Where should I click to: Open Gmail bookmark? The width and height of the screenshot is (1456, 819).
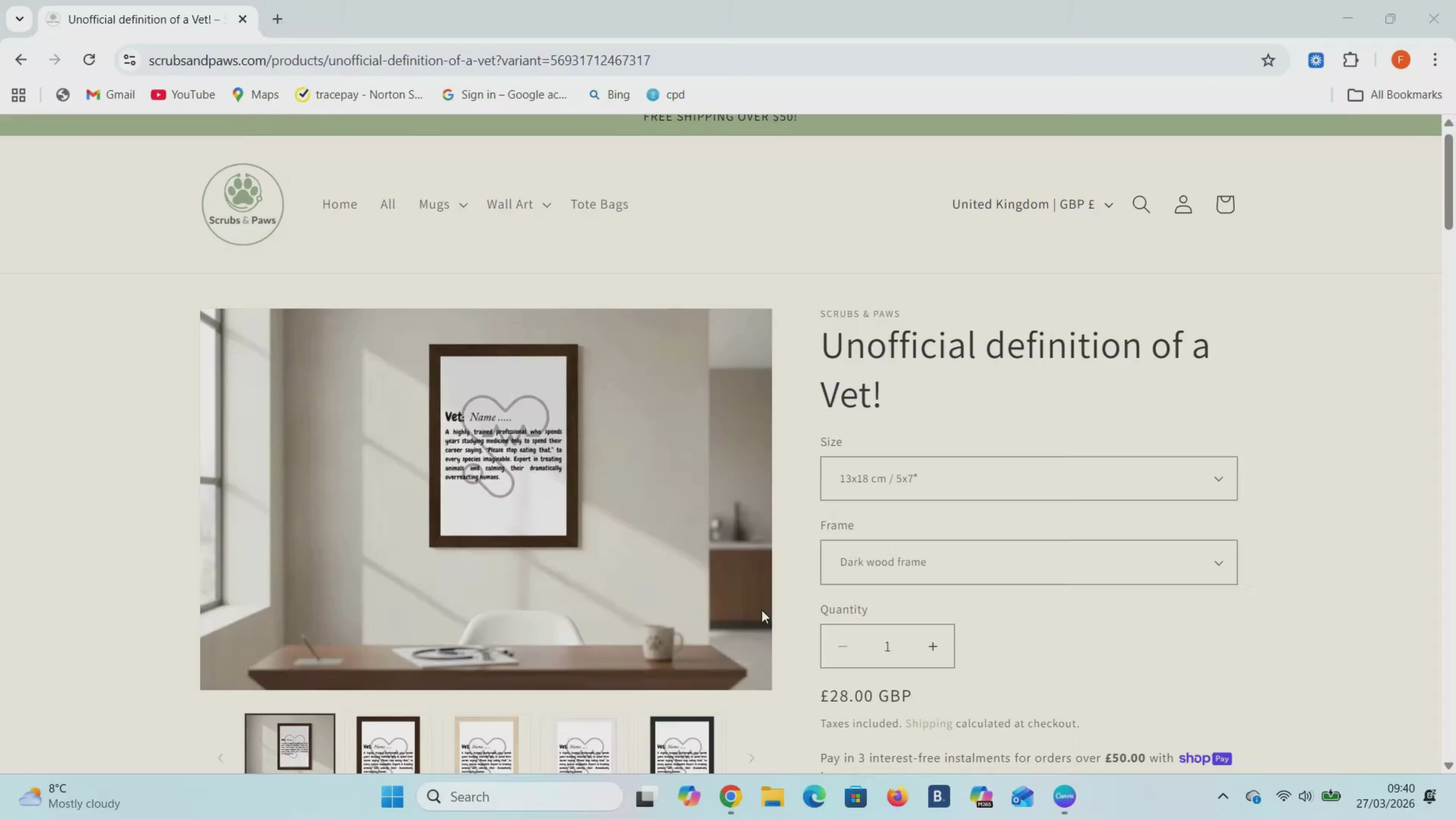110,95
